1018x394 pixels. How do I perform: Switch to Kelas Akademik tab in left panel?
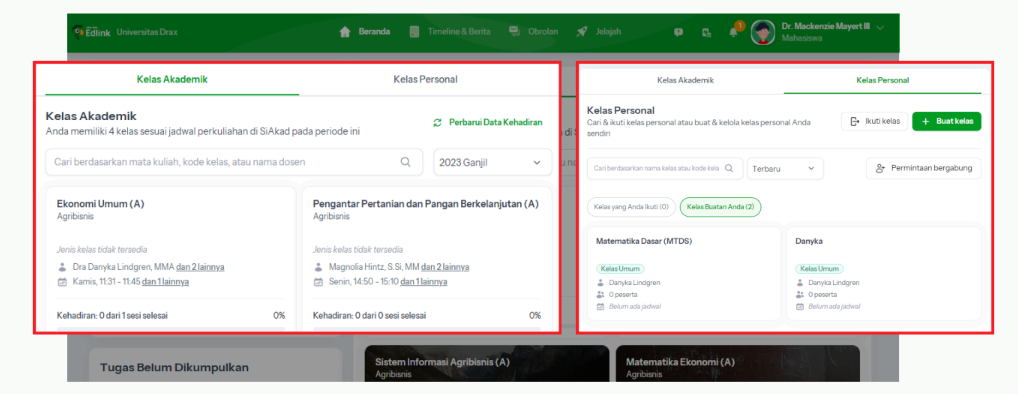pos(172,79)
